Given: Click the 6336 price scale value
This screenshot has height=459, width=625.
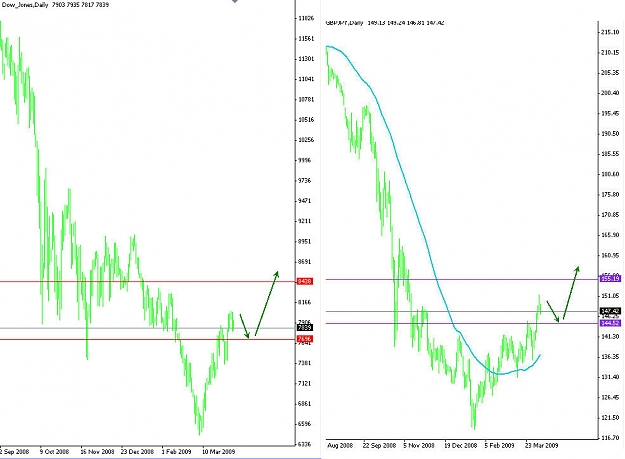Looking at the screenshot, I should [306, 444].
